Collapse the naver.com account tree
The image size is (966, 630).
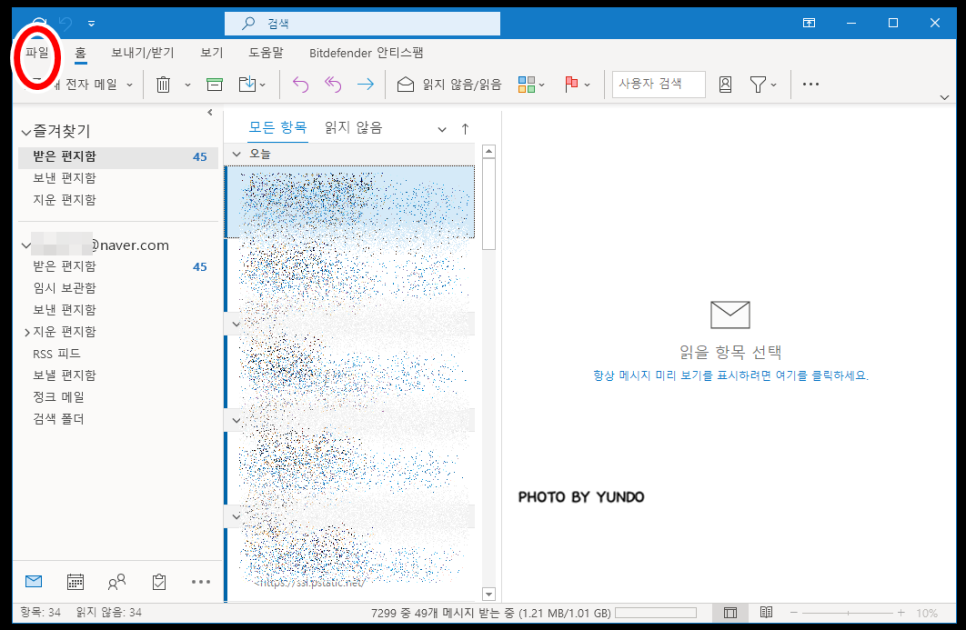point(26,245)
